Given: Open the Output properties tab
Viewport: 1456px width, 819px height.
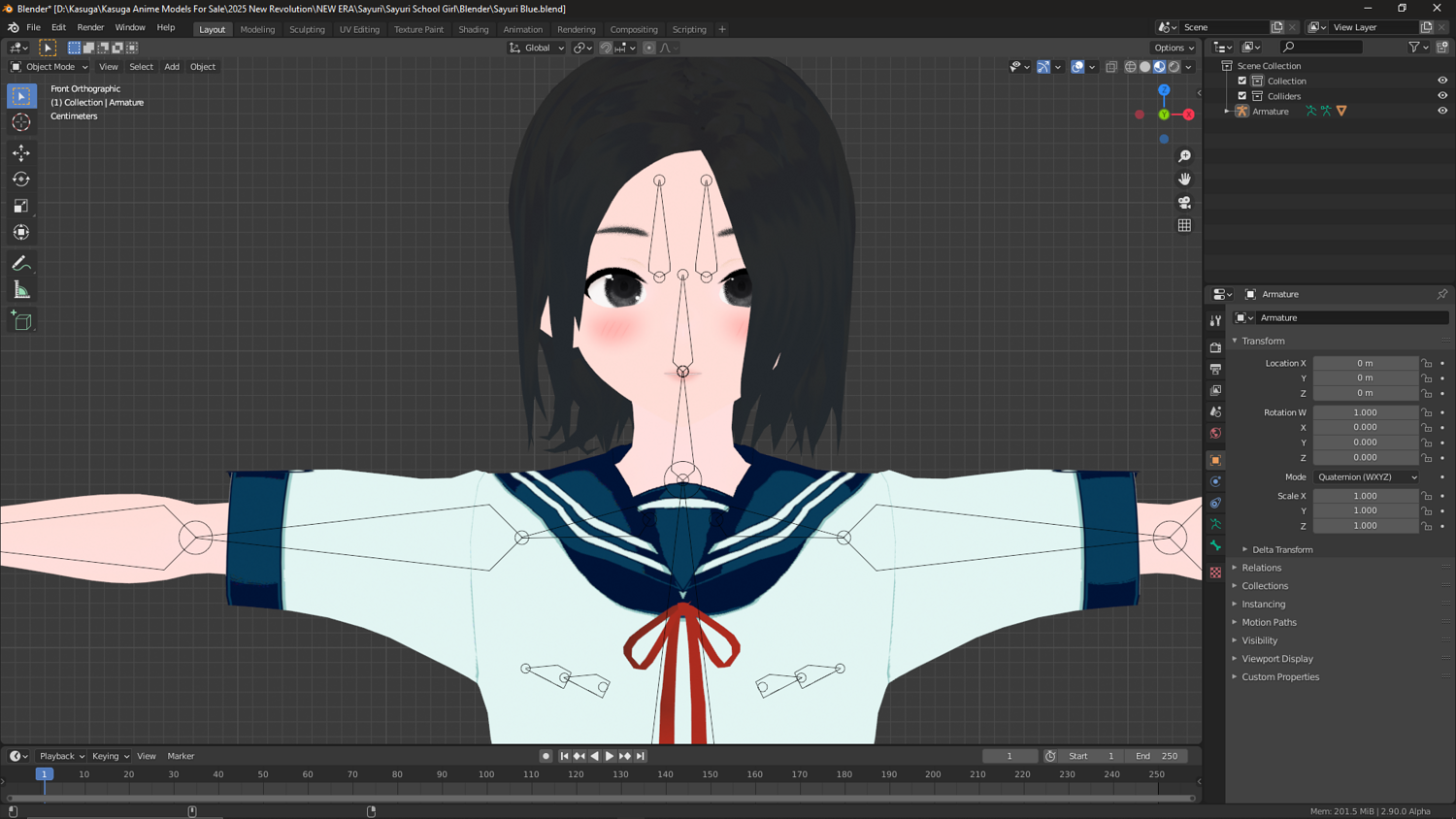Looking at the screenshot, I should tap(1215, 369).
